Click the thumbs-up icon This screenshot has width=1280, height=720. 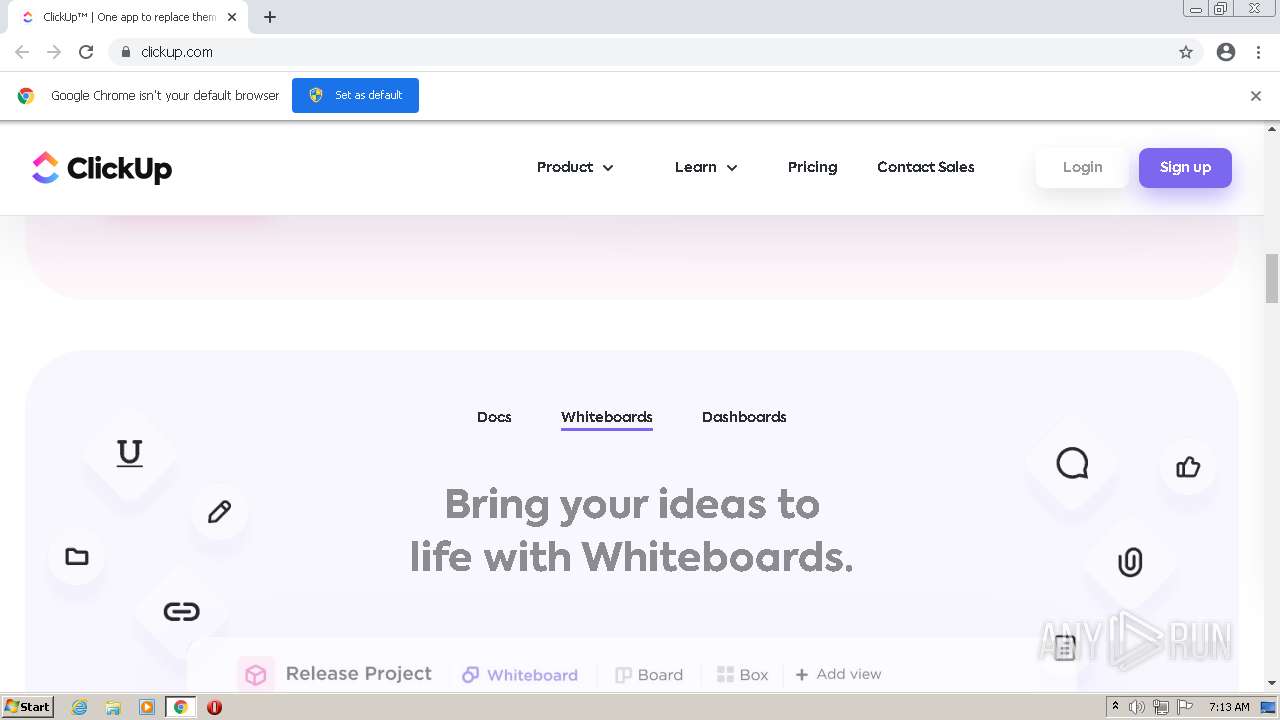[x=1188, y=467]
